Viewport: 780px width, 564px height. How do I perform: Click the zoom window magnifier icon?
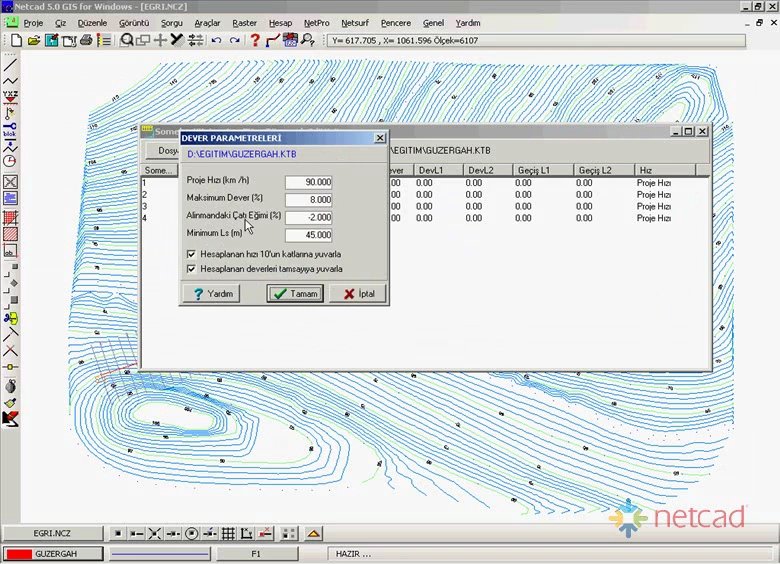(126, 40)
